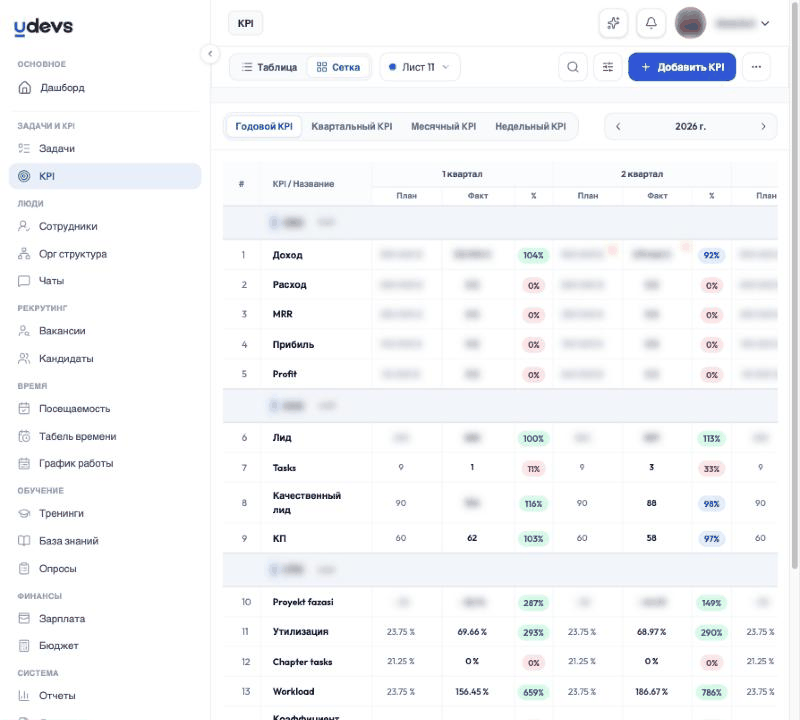The height and width of the screenshot is (720, 800).
Task: Open Опросы in the sidebar
Action: tap(105, 568)
